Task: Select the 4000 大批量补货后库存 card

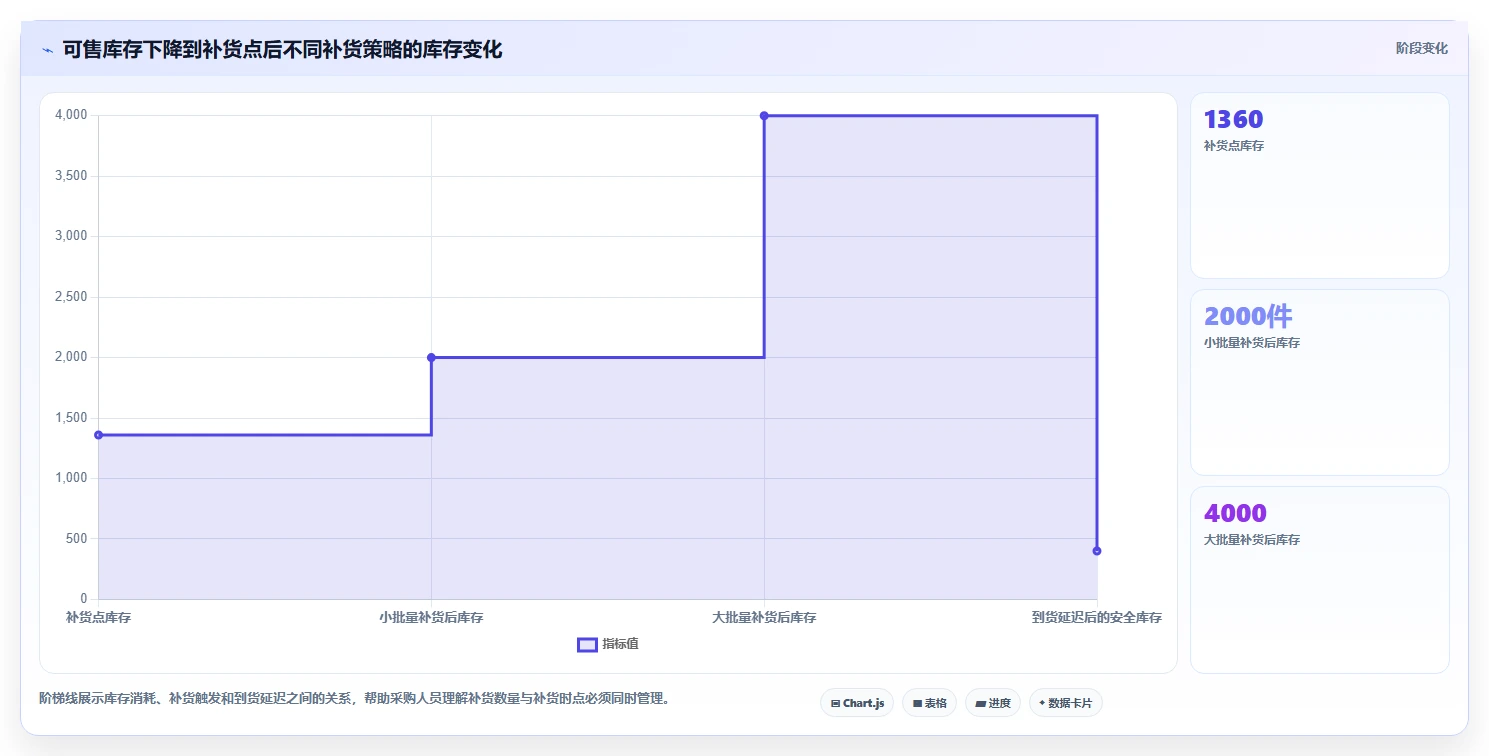Action: [x=1319, y=580]
